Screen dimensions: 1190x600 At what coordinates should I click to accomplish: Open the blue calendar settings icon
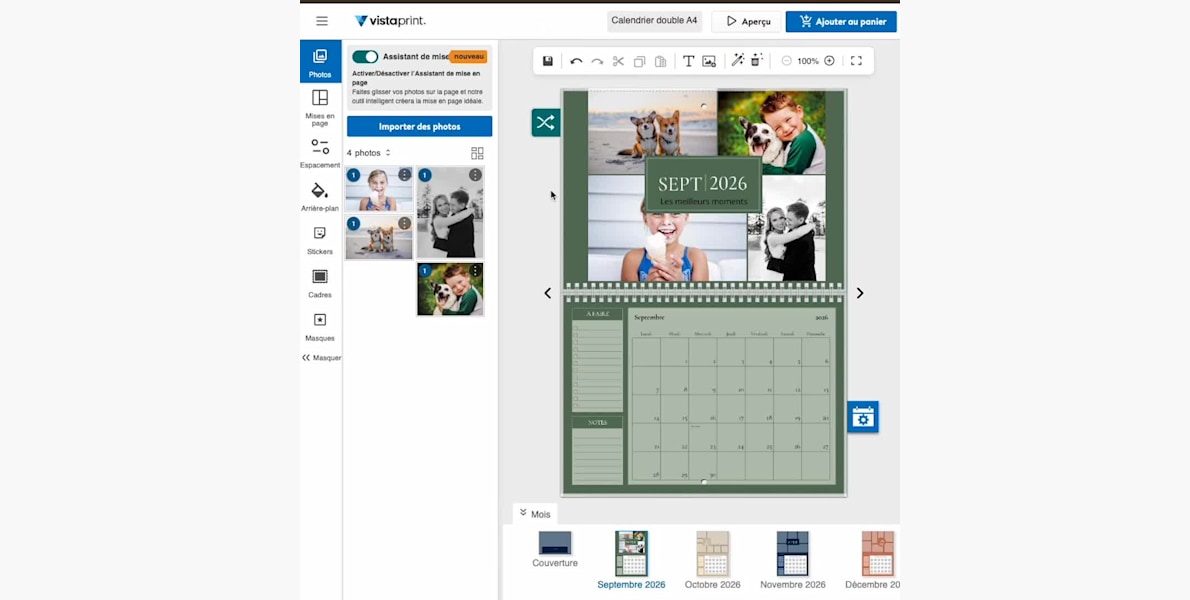coord(863,417)
